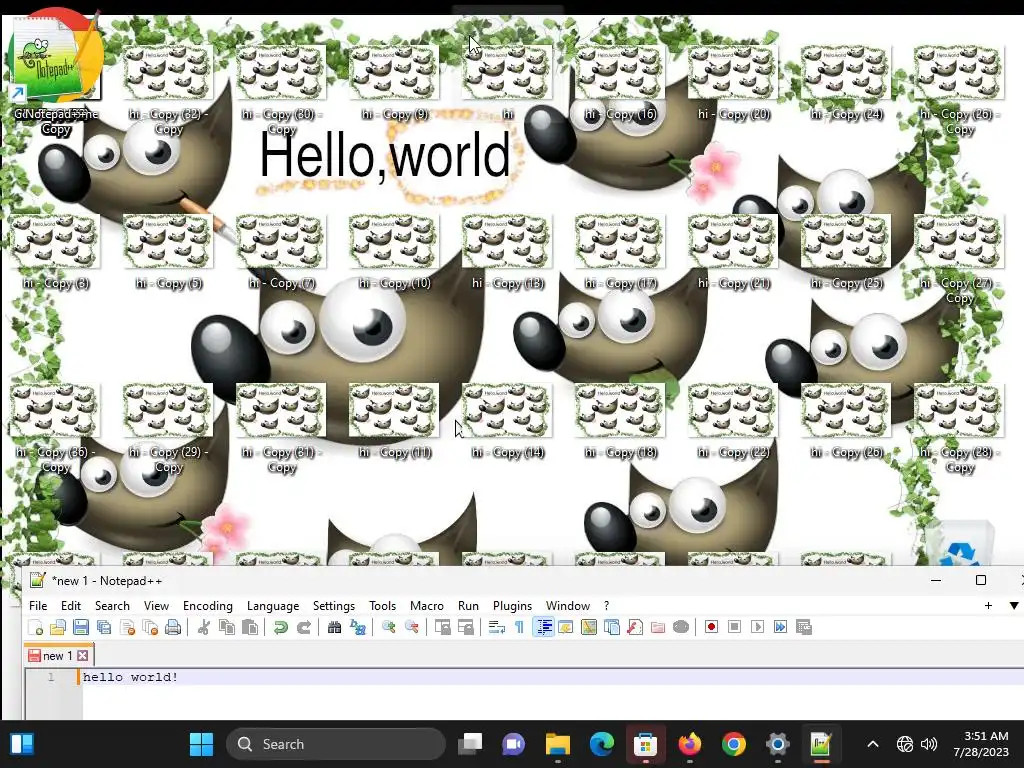Open the Function List toolbar icon
Image resolution: width=1024 pixels, height=768 pixels.
[635, 628]
